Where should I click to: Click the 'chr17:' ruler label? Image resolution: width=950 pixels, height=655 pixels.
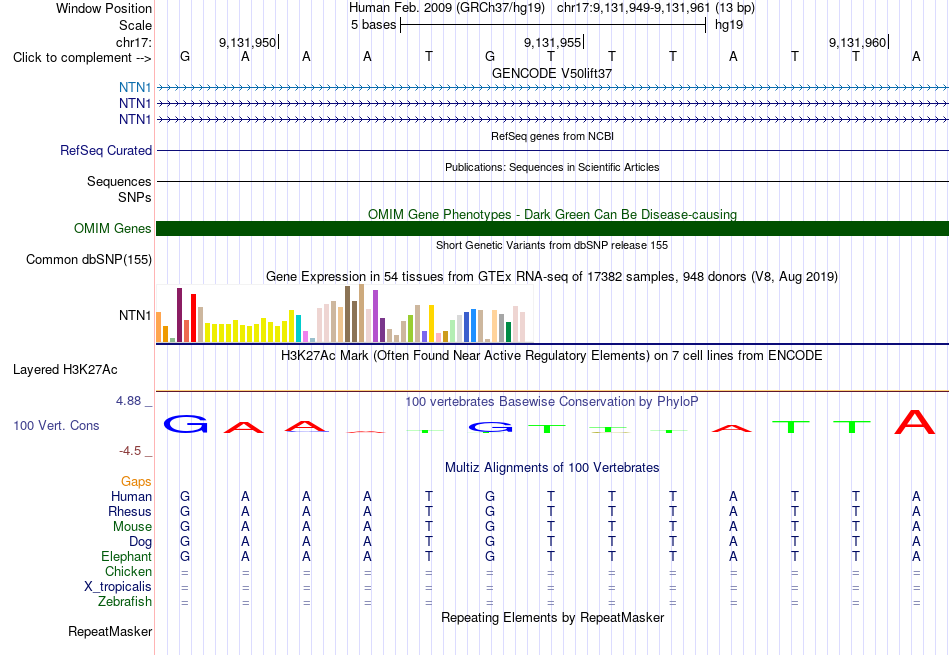pos(133,42)
